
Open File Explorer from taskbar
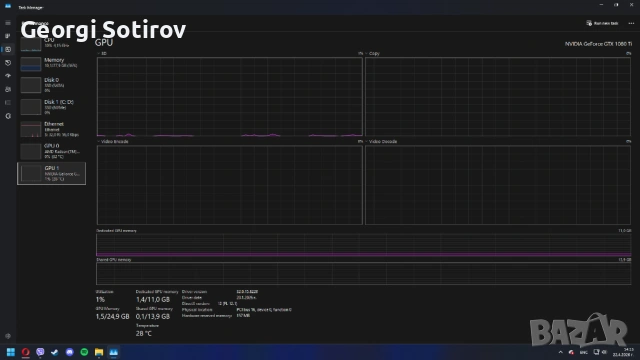(99, 352)
